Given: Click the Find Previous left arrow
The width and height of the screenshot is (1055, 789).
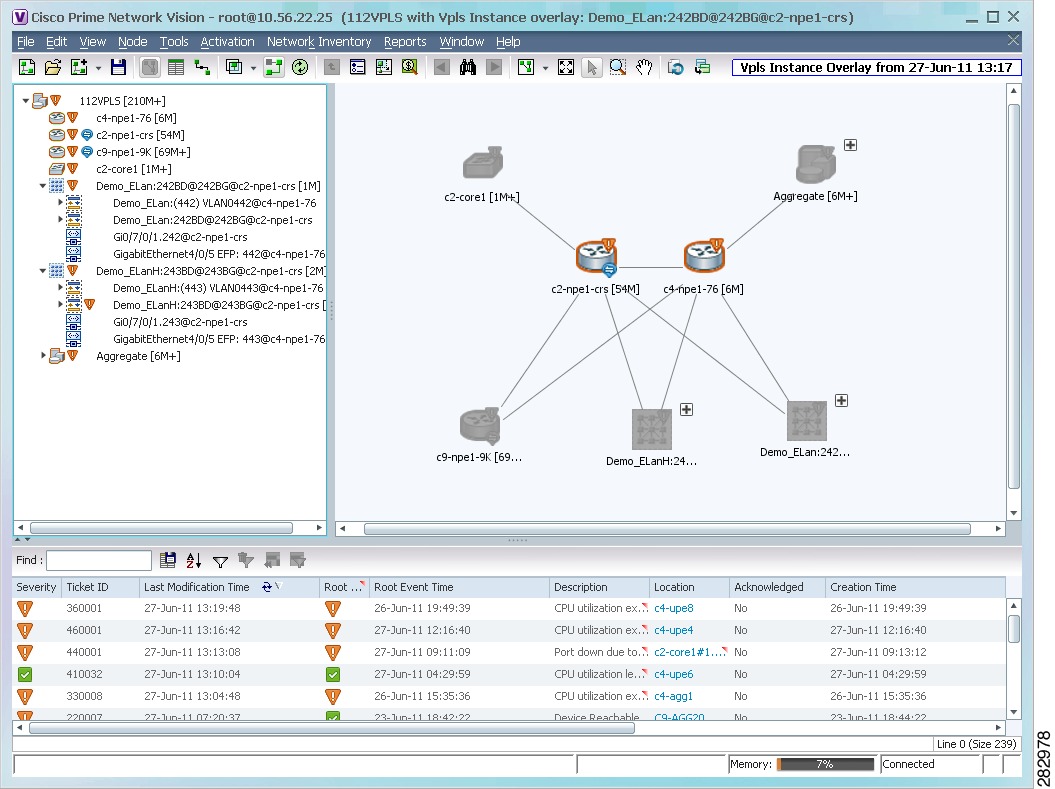Looking at the screenshot, I should click(441, 67).
